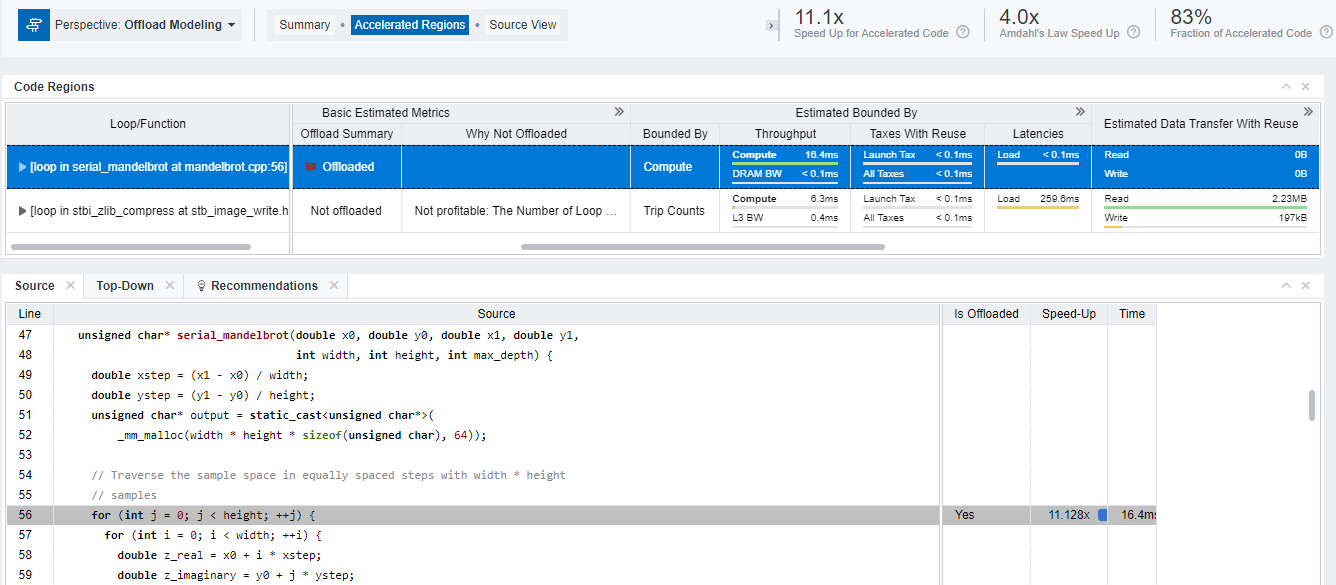This screenshot has width=1336, height=585.
Task: Close the Source tab
Action: pos(70,286)
